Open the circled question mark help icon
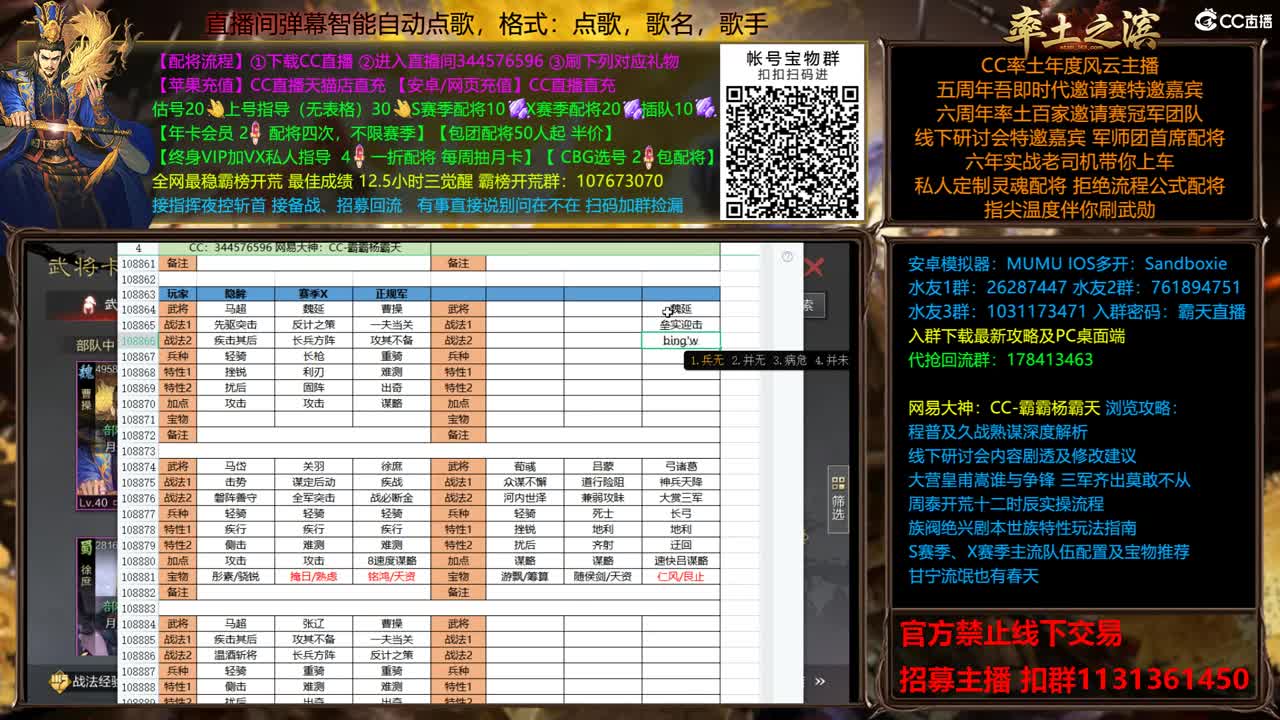This screenshot has width=1280, height=720. click(x=787, y=257)
